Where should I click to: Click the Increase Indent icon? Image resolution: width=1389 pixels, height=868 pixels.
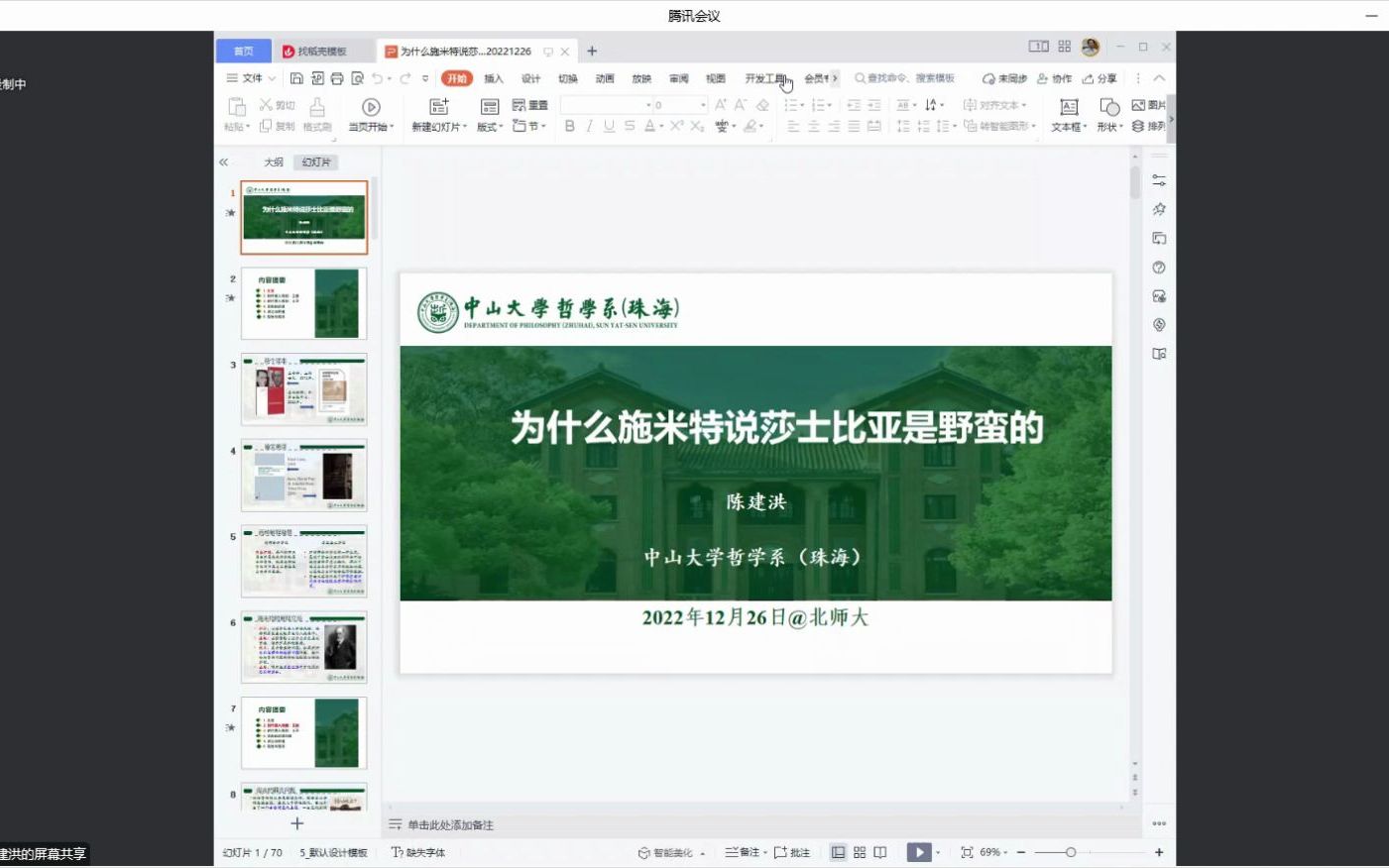click(873, 105)
